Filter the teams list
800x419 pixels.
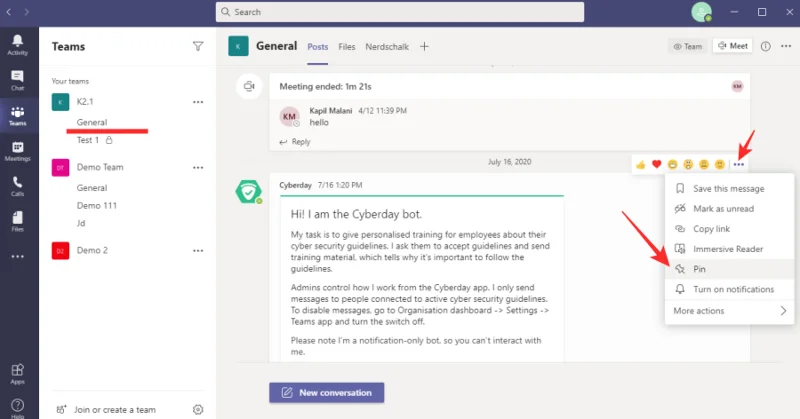pyautogui.click(x=198, y=46)
